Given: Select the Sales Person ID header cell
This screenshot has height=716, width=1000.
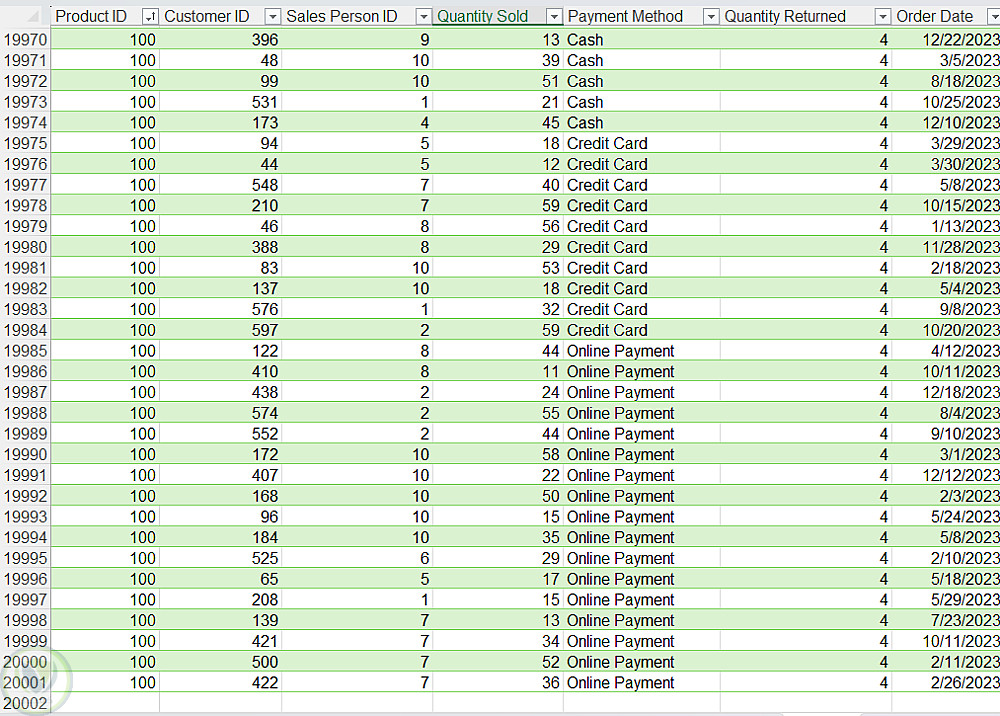Looking at the screenshot, I should (357, 17).
